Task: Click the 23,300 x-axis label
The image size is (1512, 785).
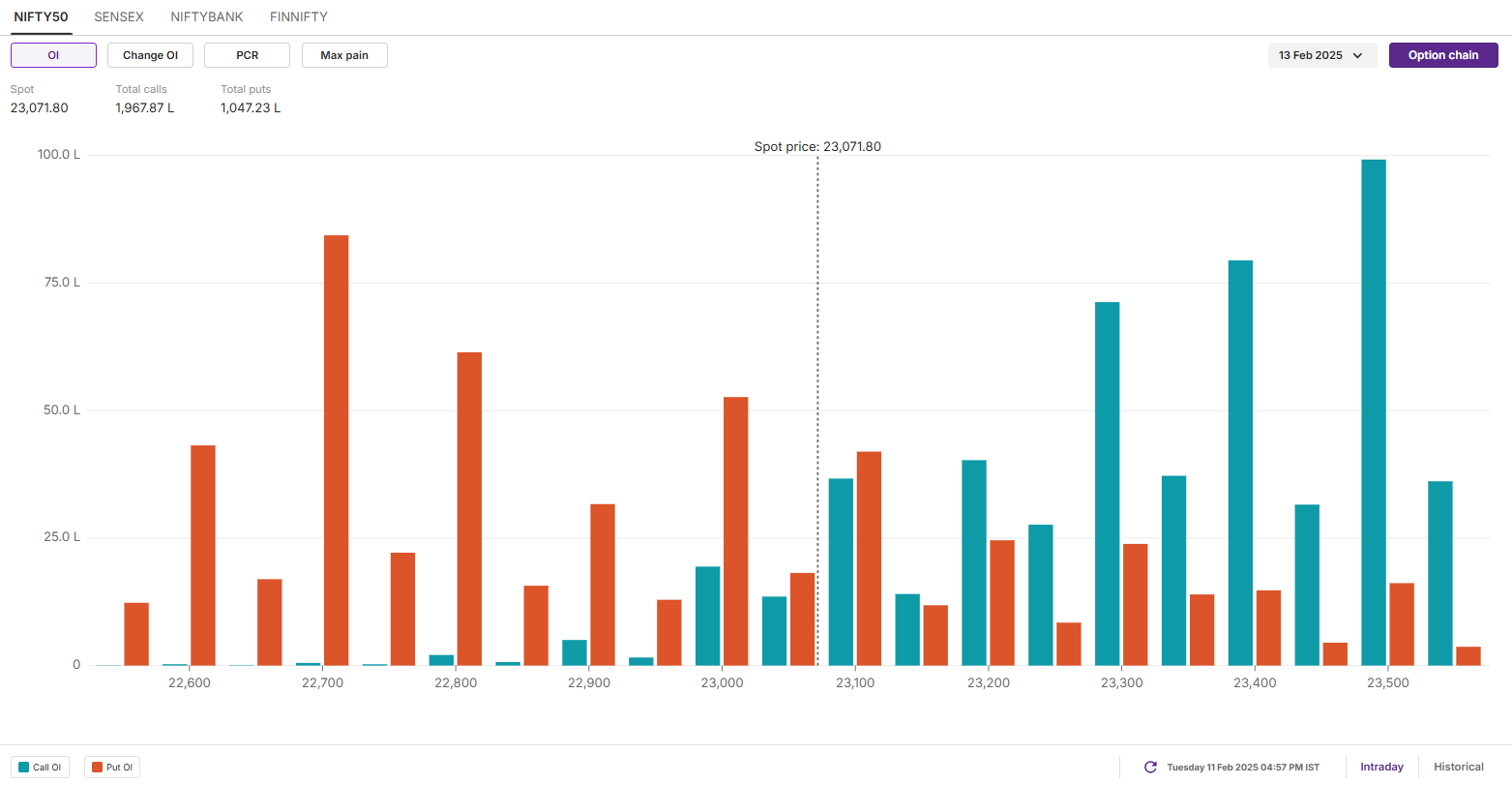Action: pyautogui.click(x=1121, y=682)
